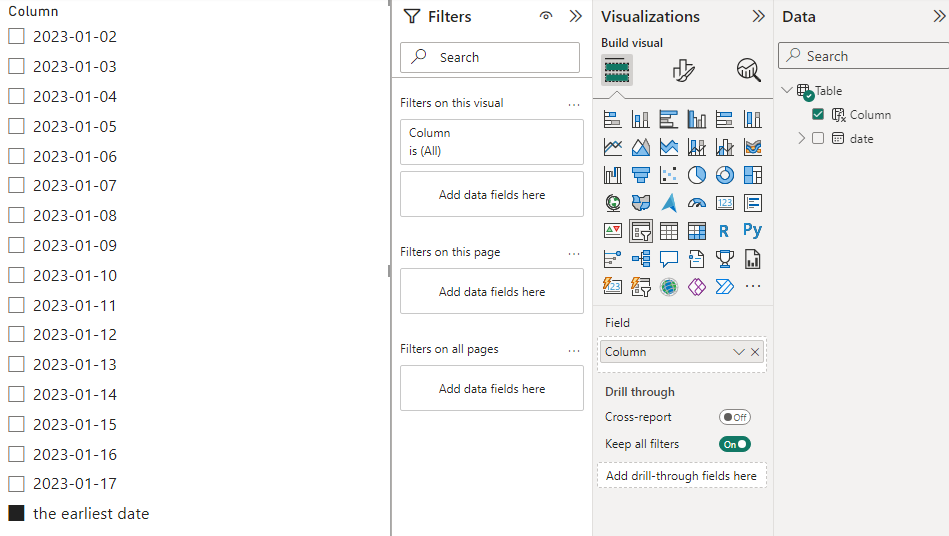This screenshot has height=536, width=949.
Task: Add an Azure map visual
Action: click(668, 203)
